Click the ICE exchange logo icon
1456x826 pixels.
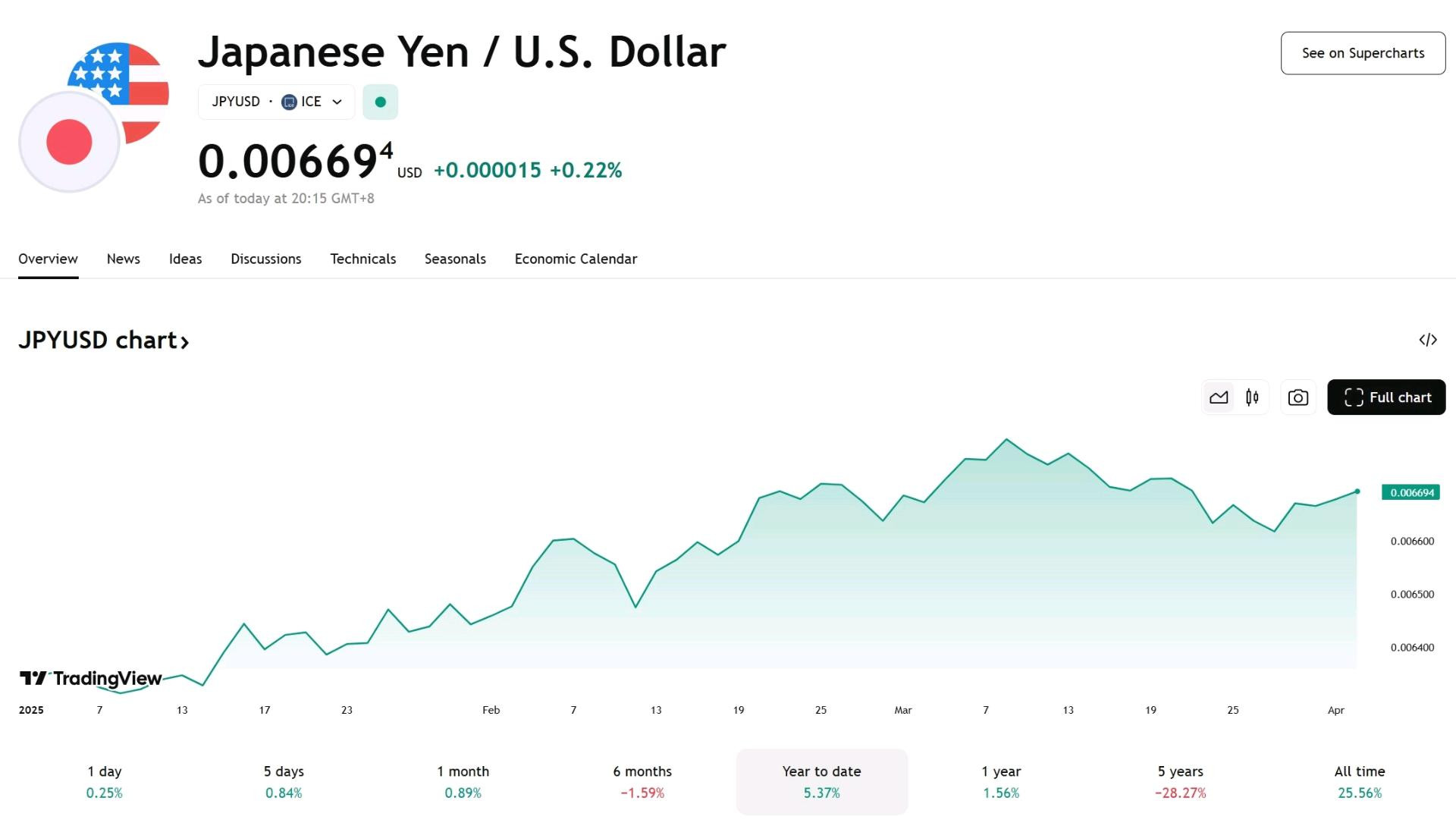(289, 102)
